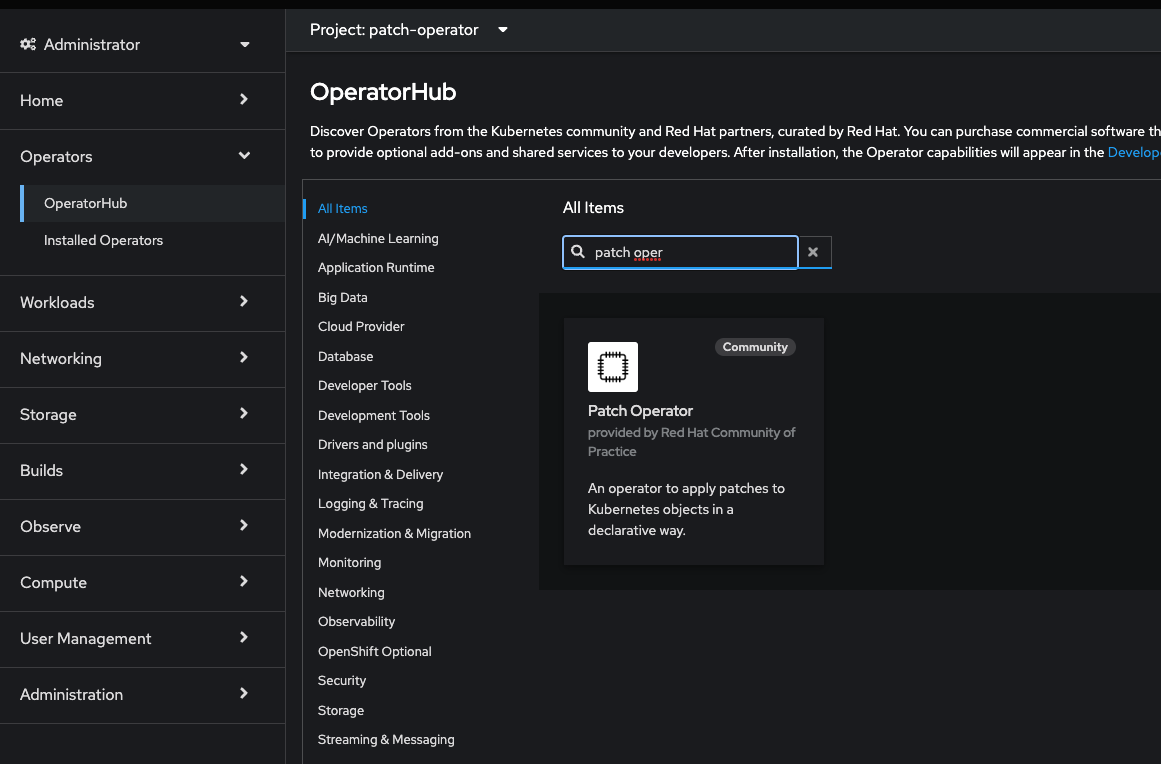
Task: Open the Project patch-operator dropdown
Action: tap(502, 30)
